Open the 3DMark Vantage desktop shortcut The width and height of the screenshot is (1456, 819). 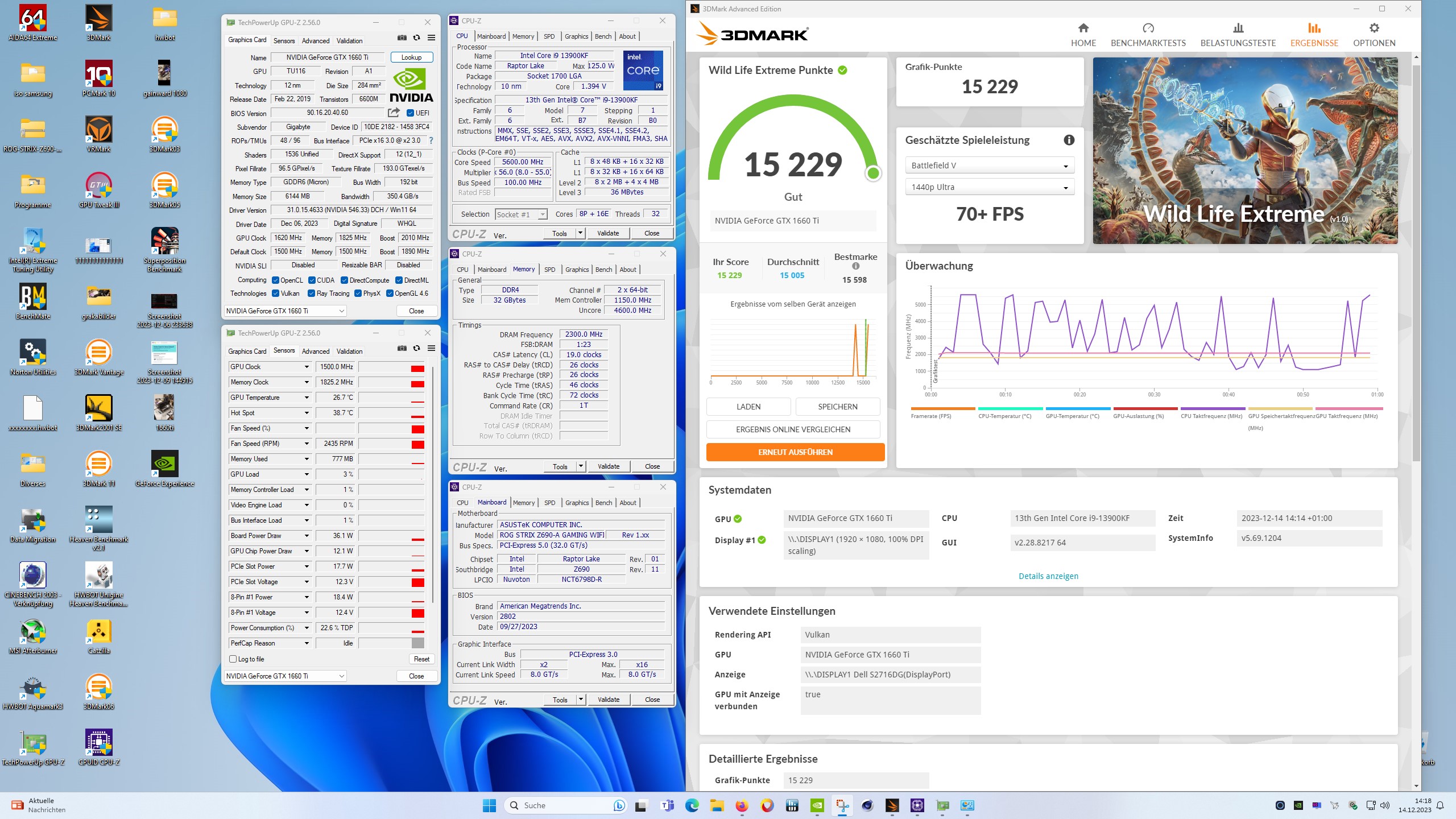coord(98,357)
